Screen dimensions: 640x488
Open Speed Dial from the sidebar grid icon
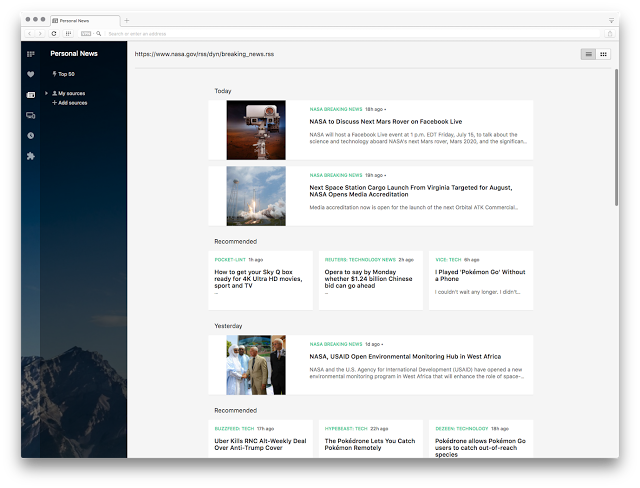coord(31,54)
